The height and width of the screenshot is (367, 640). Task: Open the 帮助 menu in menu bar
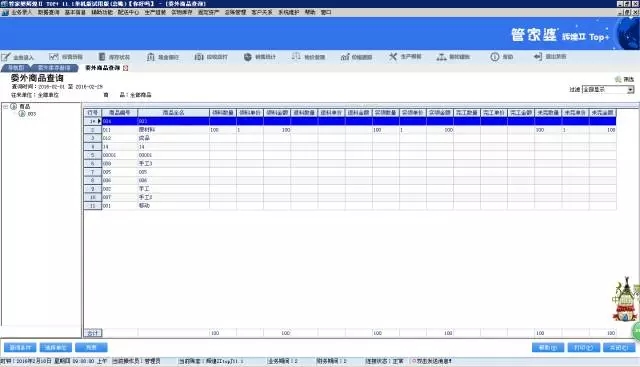[x=310, y=12]
